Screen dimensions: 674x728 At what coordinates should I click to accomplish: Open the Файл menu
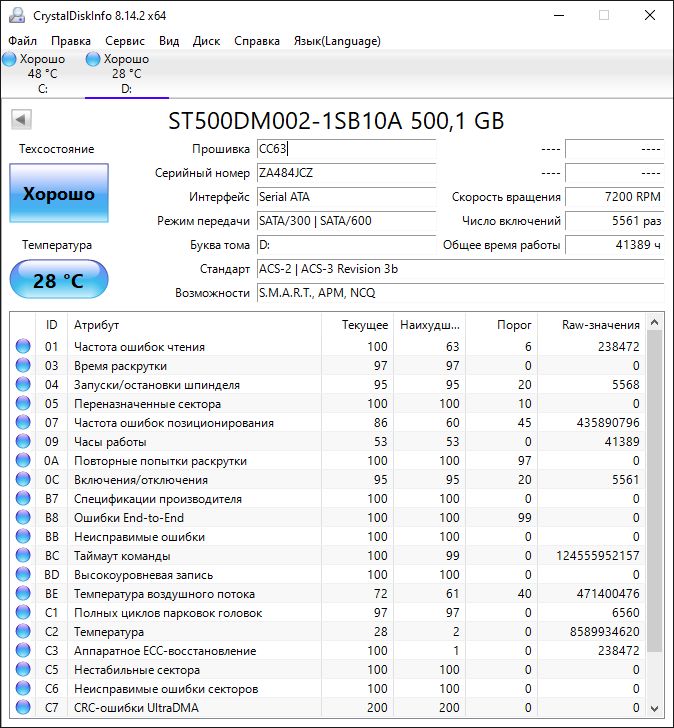pyautogui.click(x=23, y=41)
